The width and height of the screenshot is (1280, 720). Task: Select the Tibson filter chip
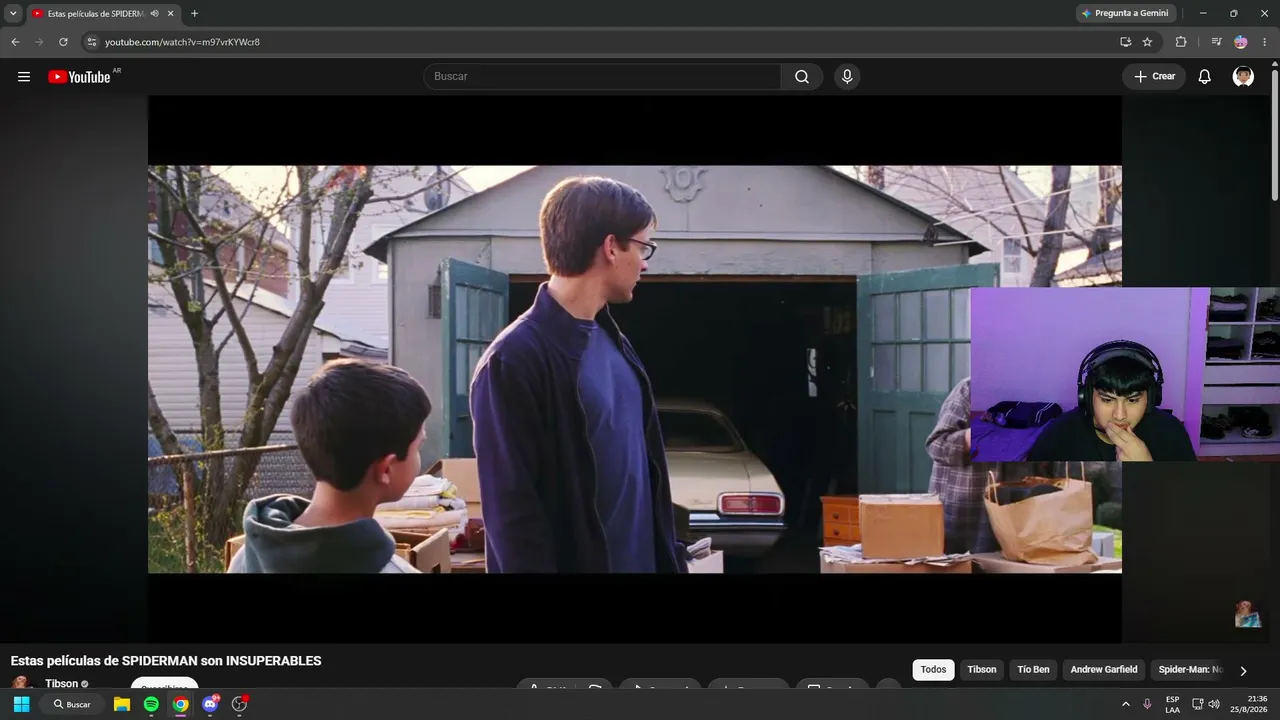[x=982, y=670]
